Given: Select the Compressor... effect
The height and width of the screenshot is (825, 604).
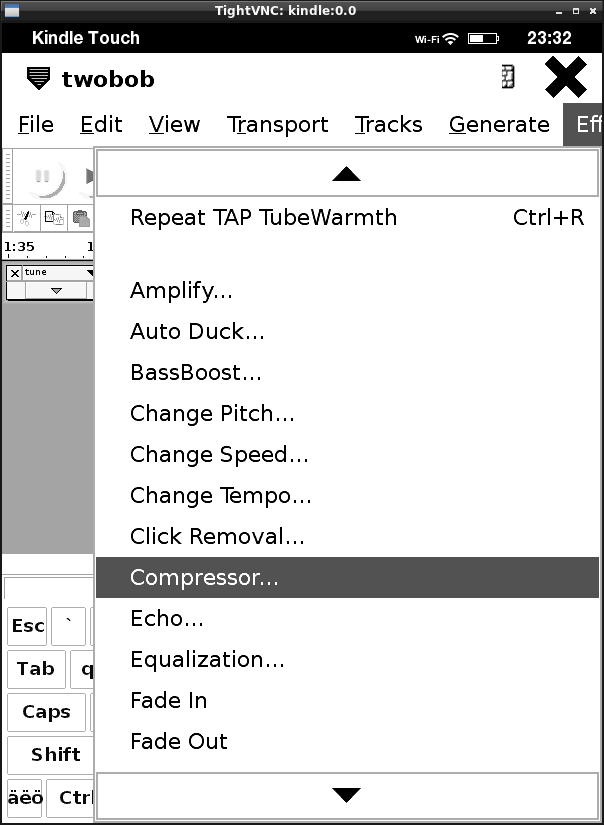Looking at the screenshot, I should pyautogui.click(x=204, y=577).
